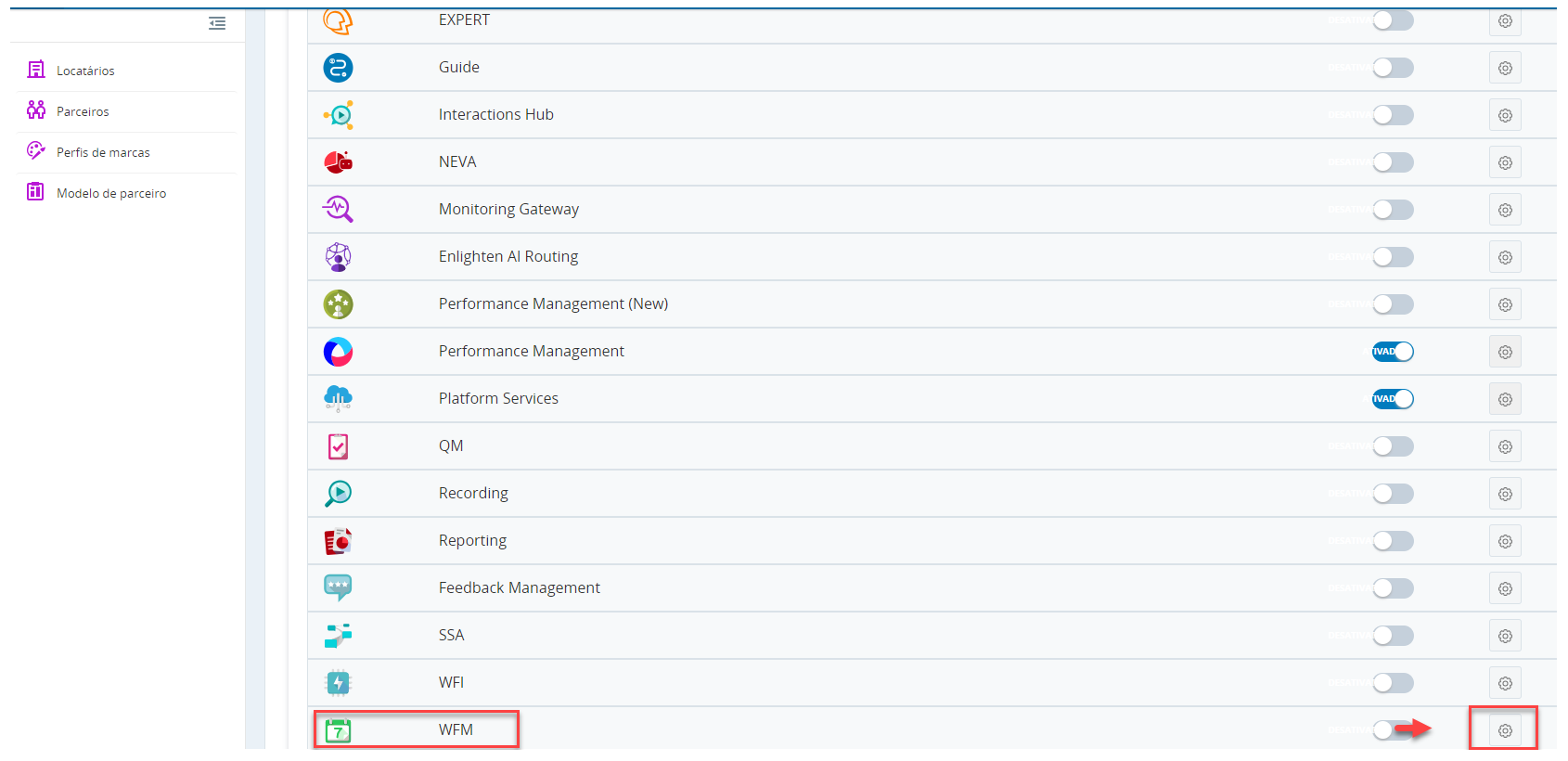Click the WFI chip icon

[338, 683]
